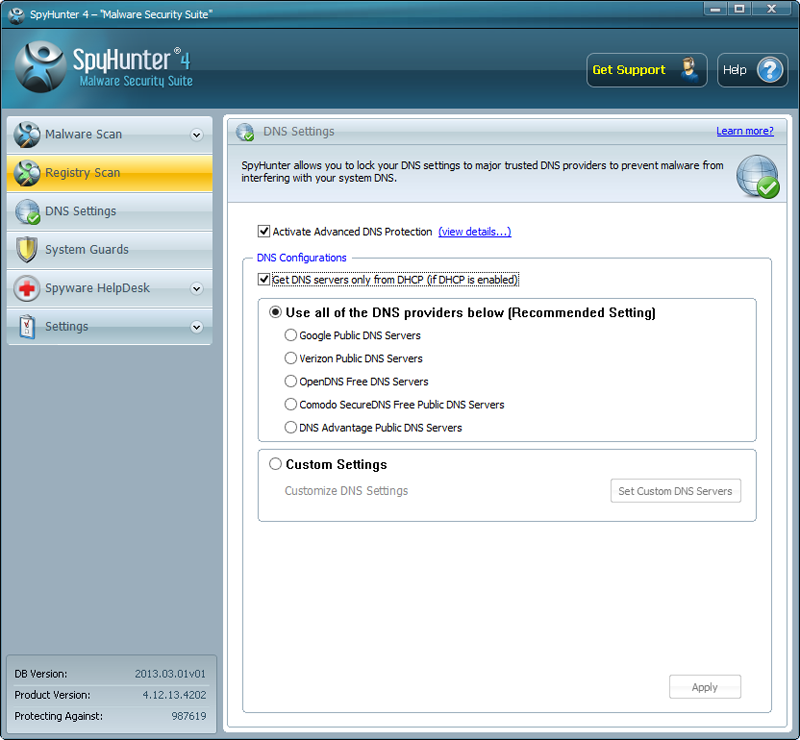
Task: Open the System Guards menu item
Action: coord(87,250)
